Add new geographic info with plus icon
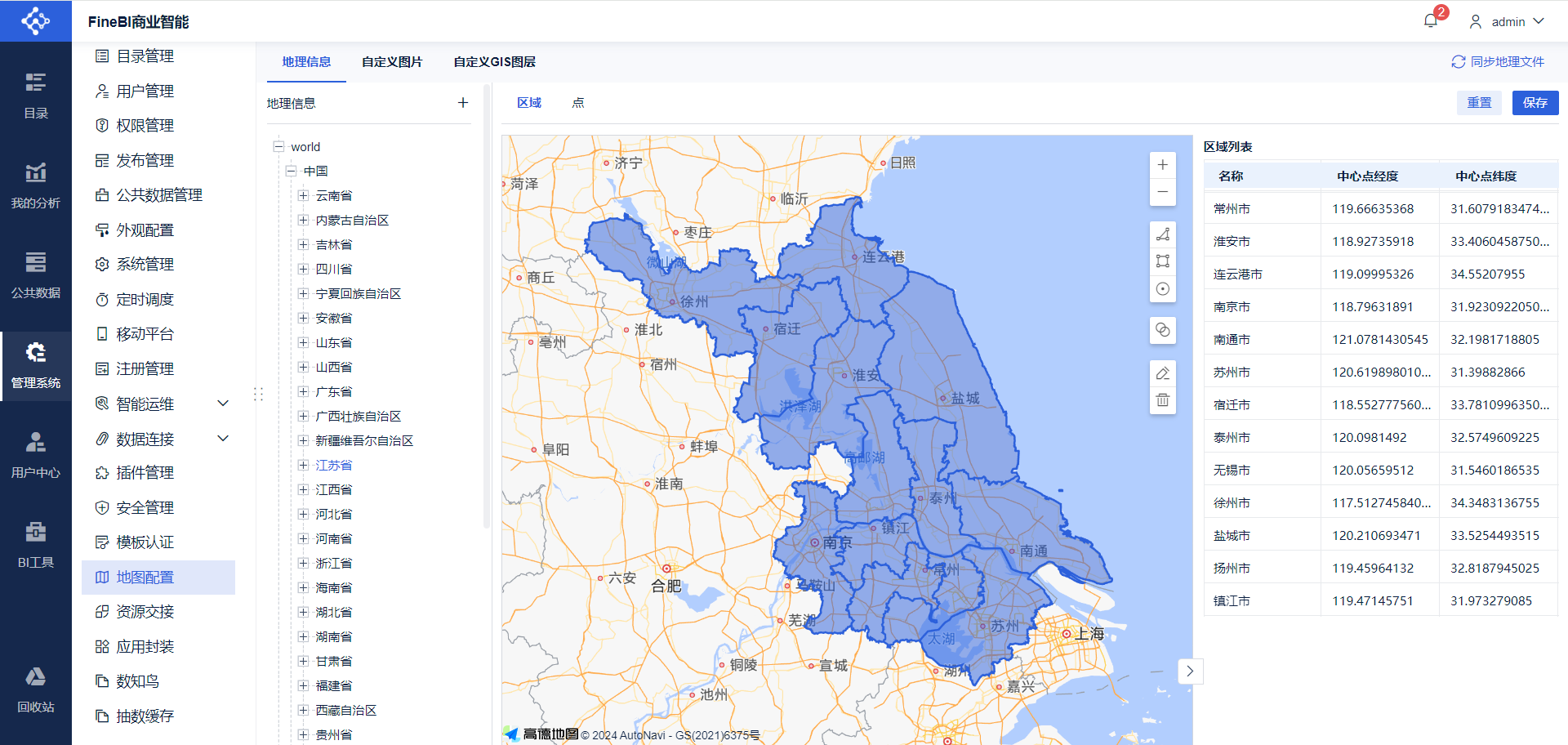 463,103
